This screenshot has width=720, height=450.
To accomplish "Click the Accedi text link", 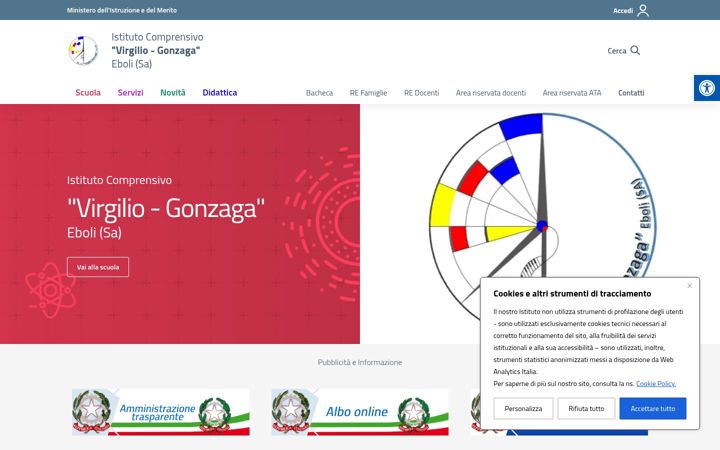I will [623, 11].
